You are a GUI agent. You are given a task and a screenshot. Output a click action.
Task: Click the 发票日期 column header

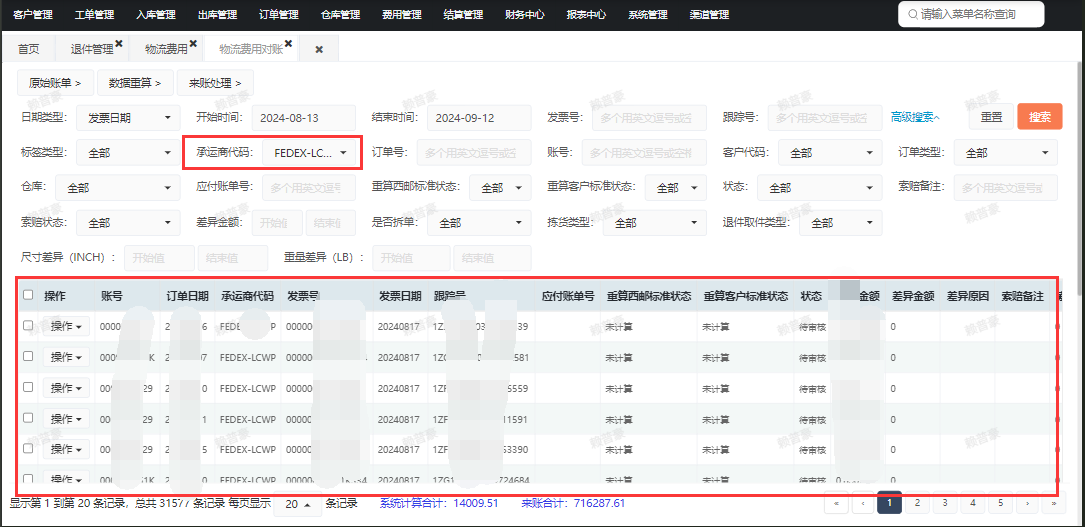coord(400,296)
